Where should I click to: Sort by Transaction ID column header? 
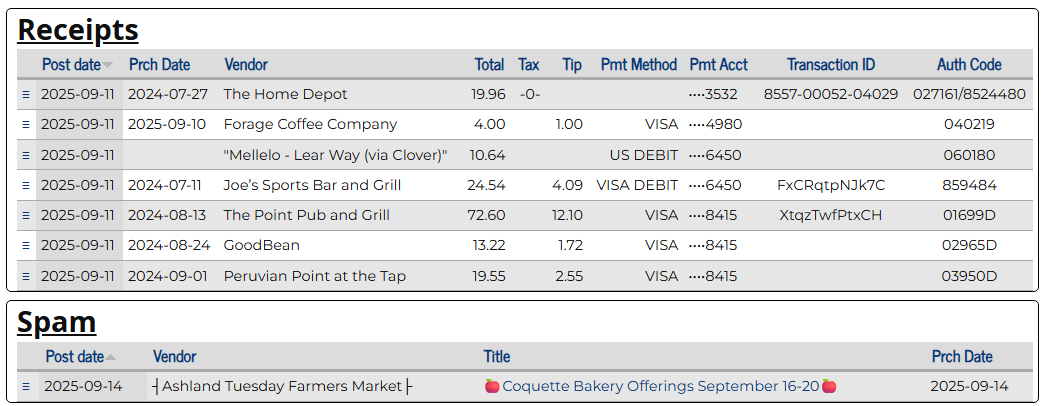tap(830, 64)
